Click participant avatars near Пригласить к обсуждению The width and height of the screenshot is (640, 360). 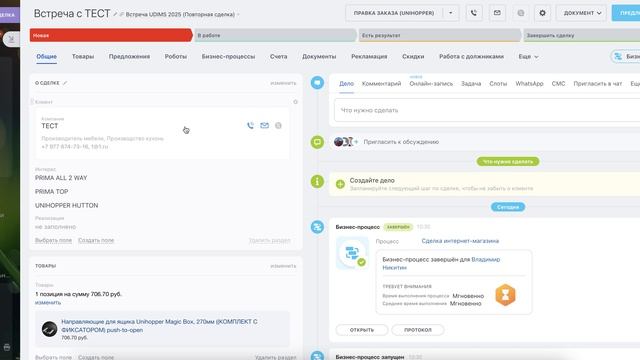tap(343, 142)
